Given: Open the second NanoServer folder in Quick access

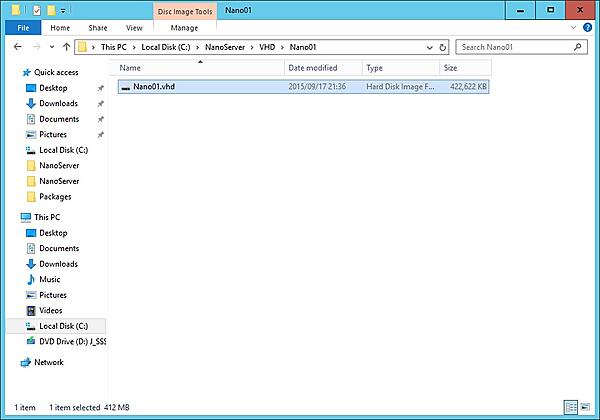Looking at the screenshot, I should point(59,181).
